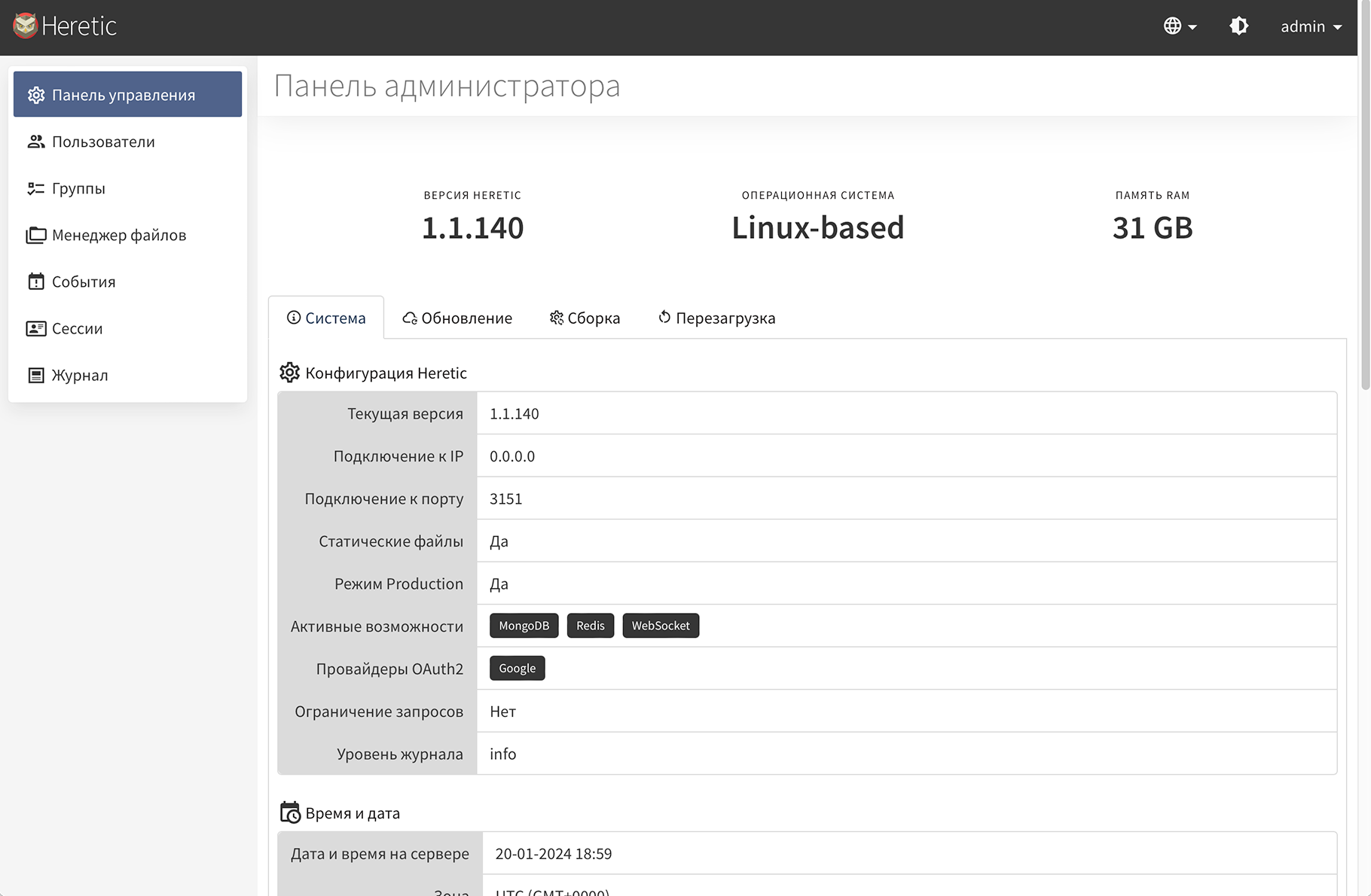Click the Панель администратора page heading
This screenshot has width=1371, height=896.
447,86
